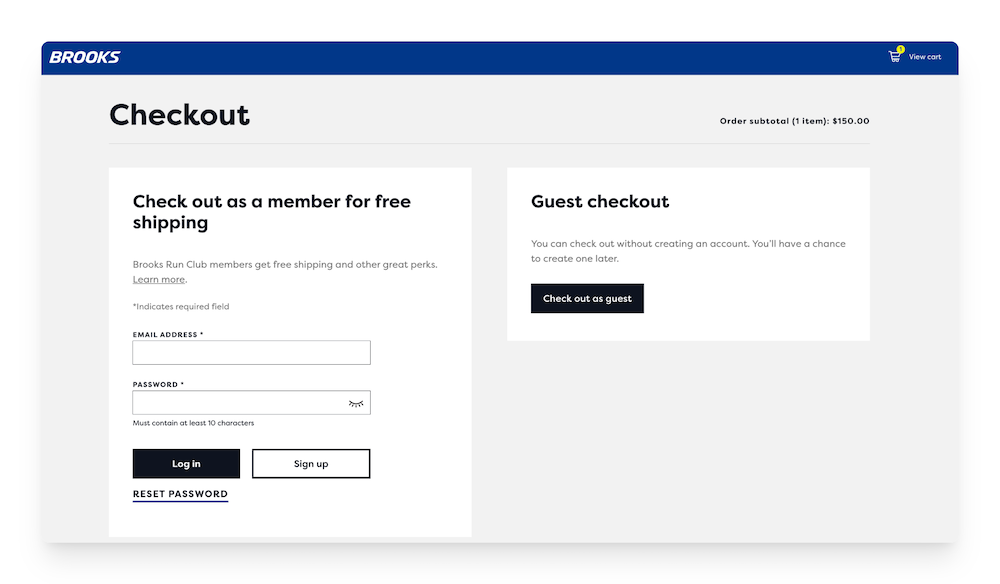Viewport: 1000px width, 584px height.
Task: Toggle password visibility eye icon
Action: [x=356, y=403]
